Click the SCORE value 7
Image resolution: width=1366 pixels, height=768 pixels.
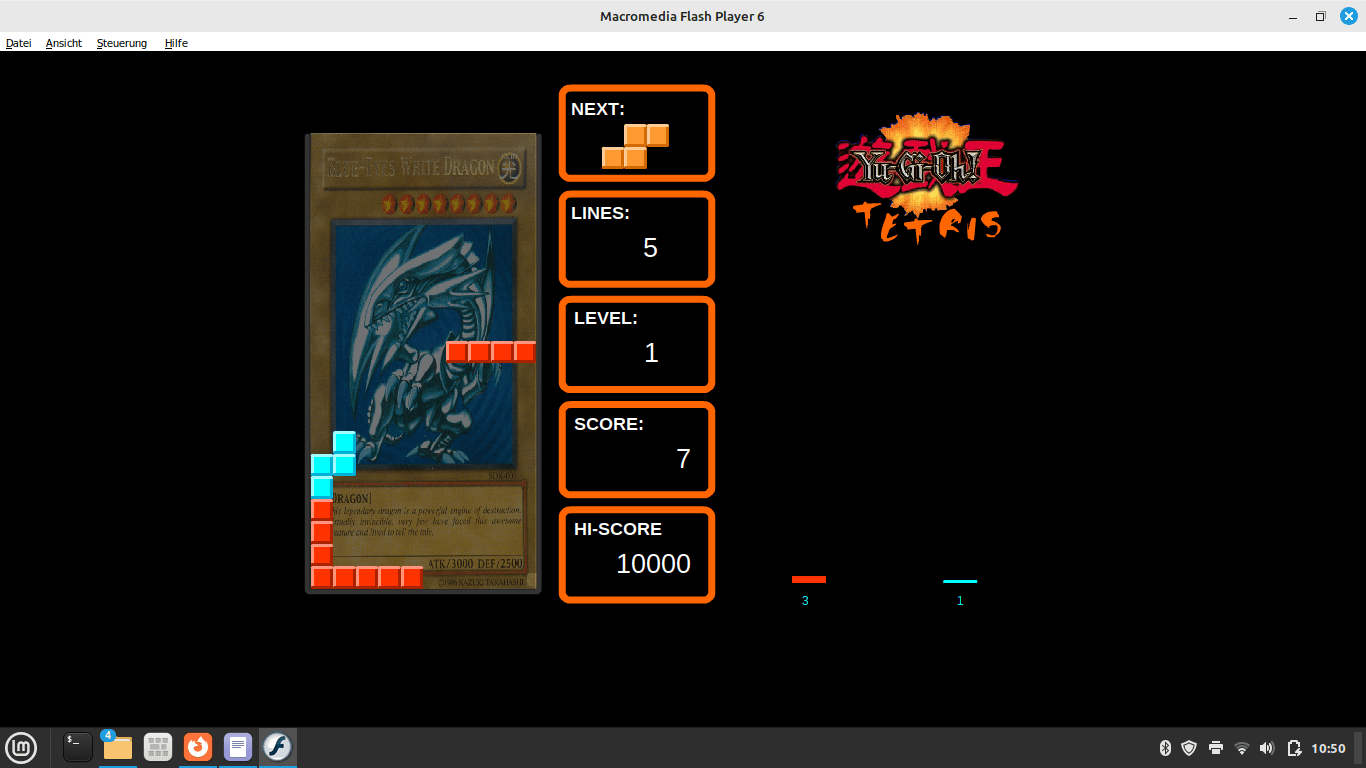tap(684, 459)
